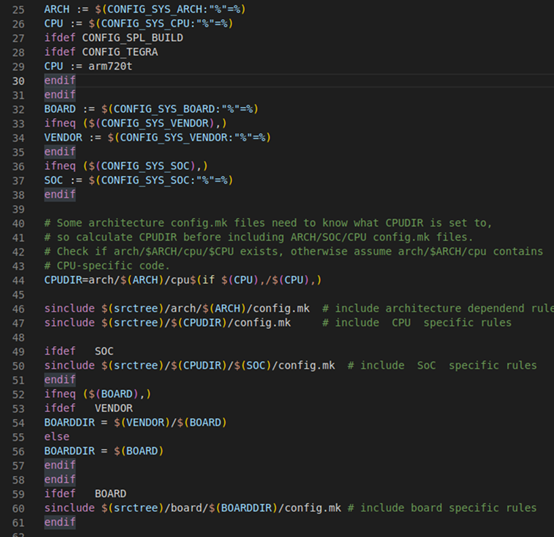Click 'BOARD' after ifdef on line 59

click(x=110, y=494)
